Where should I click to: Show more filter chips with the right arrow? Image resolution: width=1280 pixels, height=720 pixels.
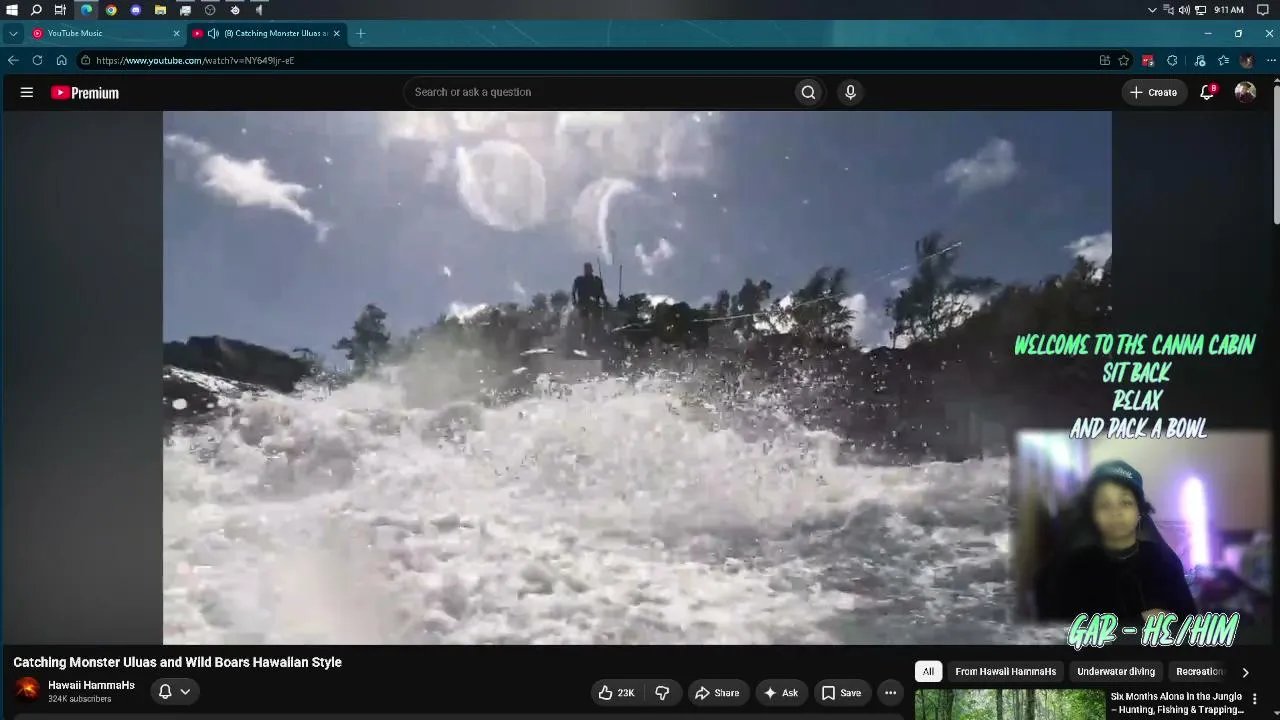click(x=1245, y=672)
